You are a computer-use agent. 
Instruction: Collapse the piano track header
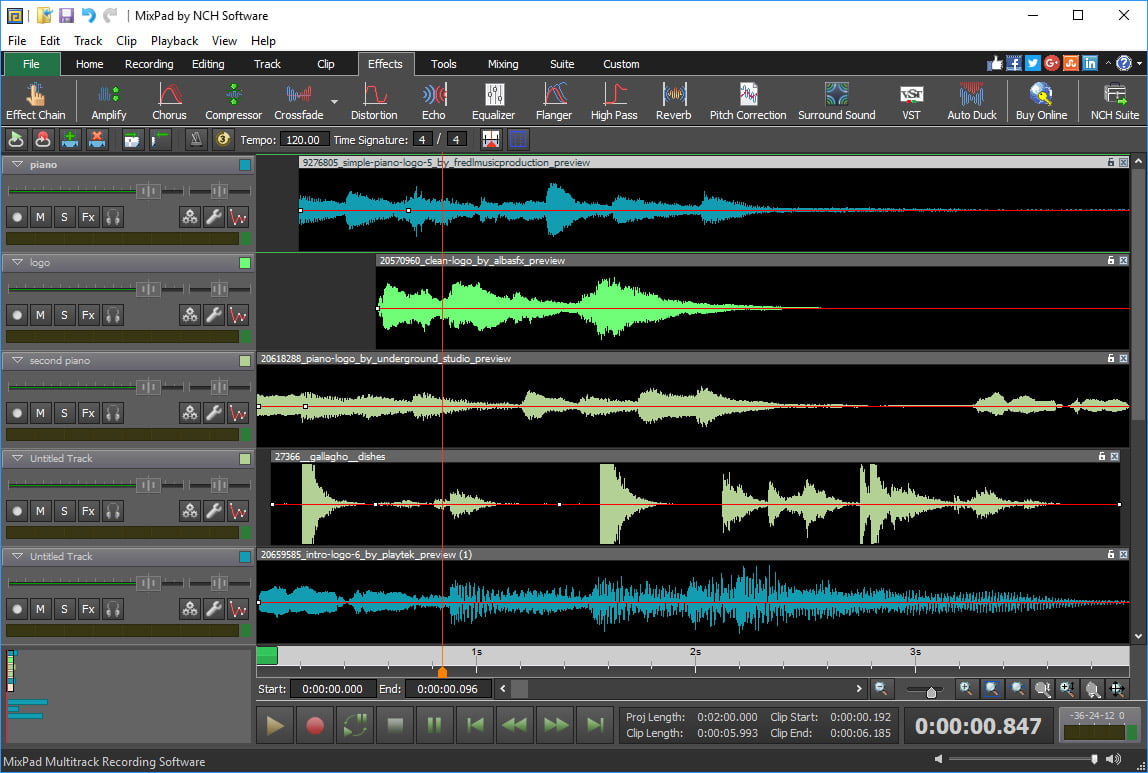pyautogui.click(x=16, y=164)
